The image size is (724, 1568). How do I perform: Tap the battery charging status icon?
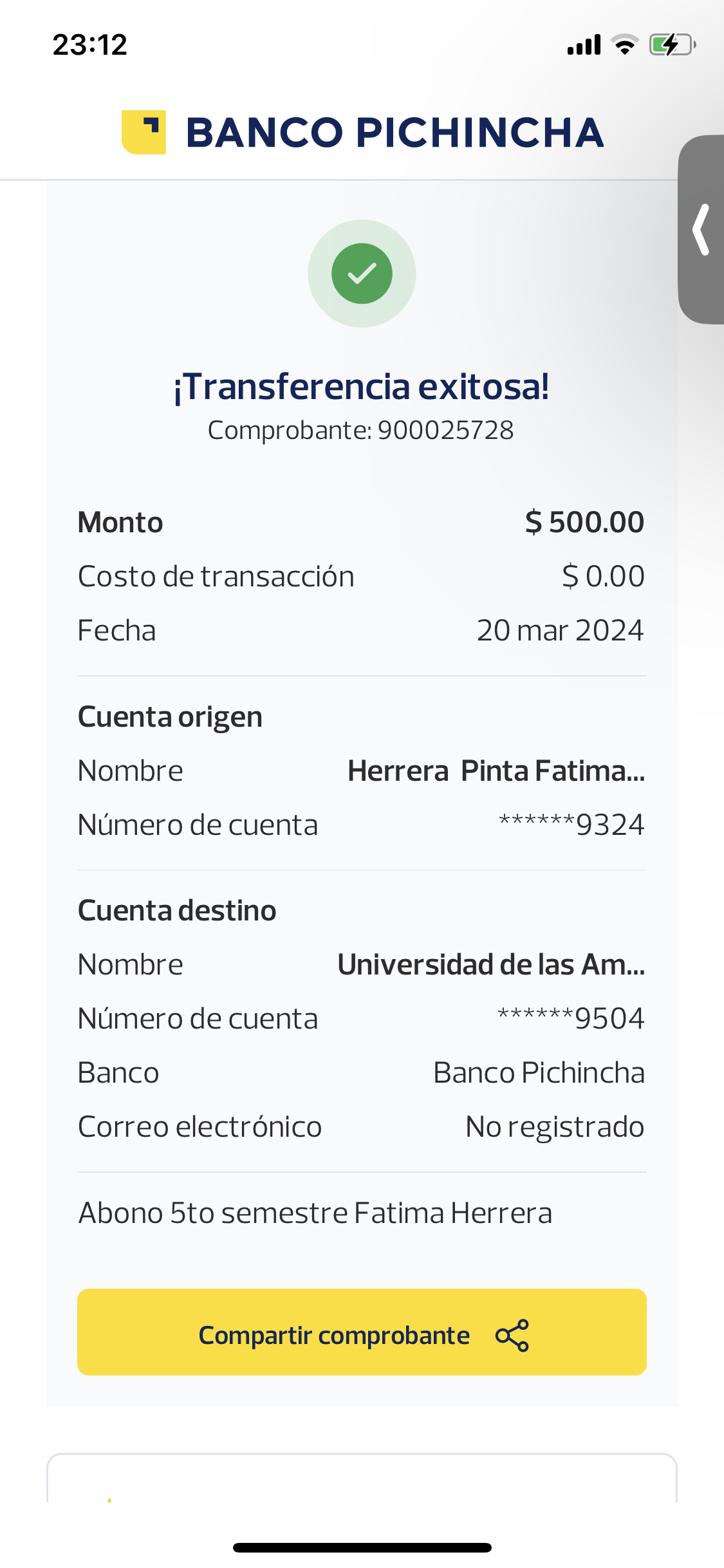tap(672, 45)
